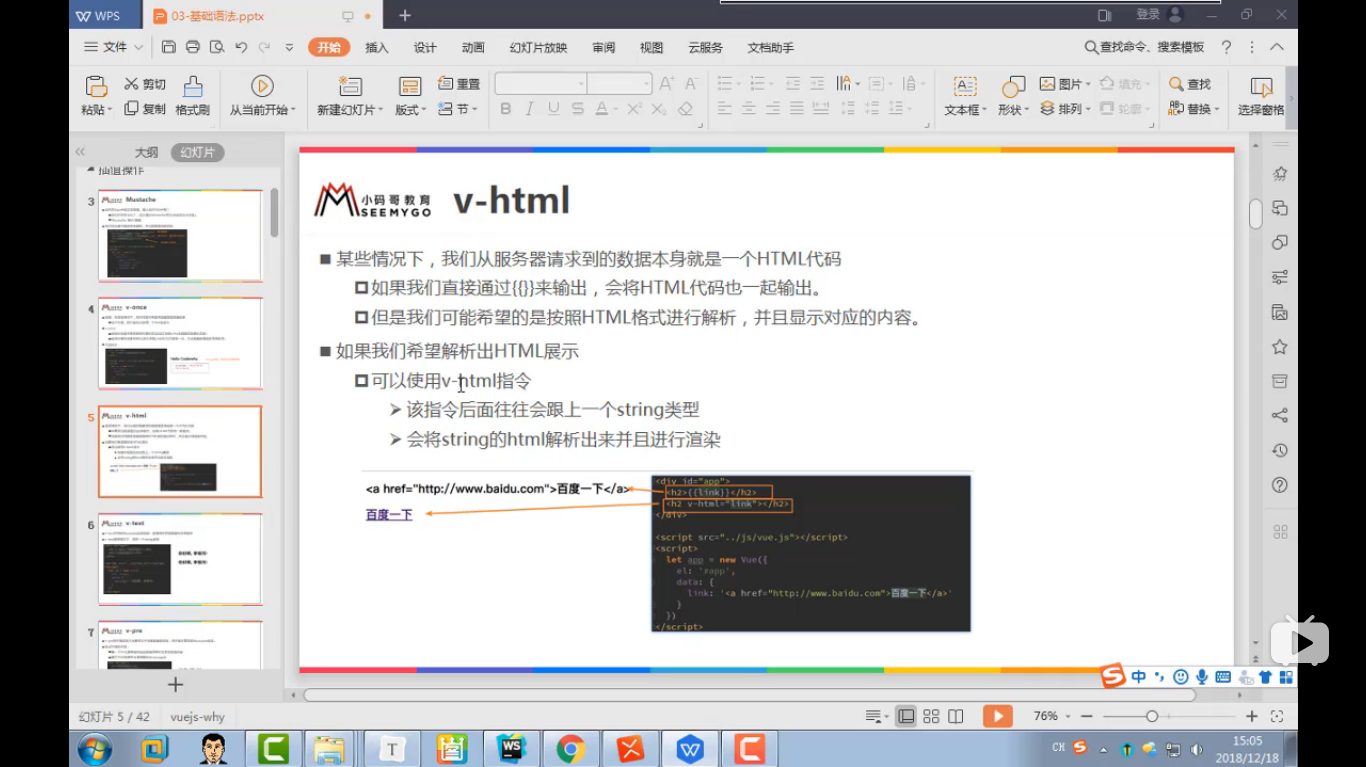Zoom out with the minus button
Viewport: 1366px width, 767px height.
point(1087,716)
